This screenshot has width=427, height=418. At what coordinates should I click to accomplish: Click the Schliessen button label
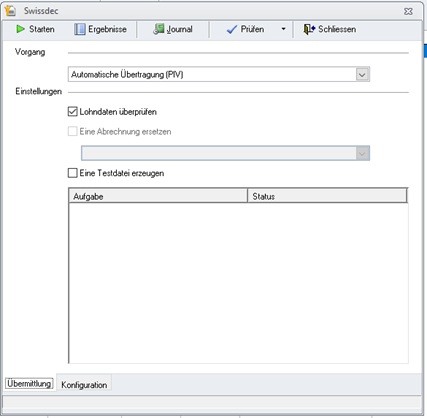(337, 29)
